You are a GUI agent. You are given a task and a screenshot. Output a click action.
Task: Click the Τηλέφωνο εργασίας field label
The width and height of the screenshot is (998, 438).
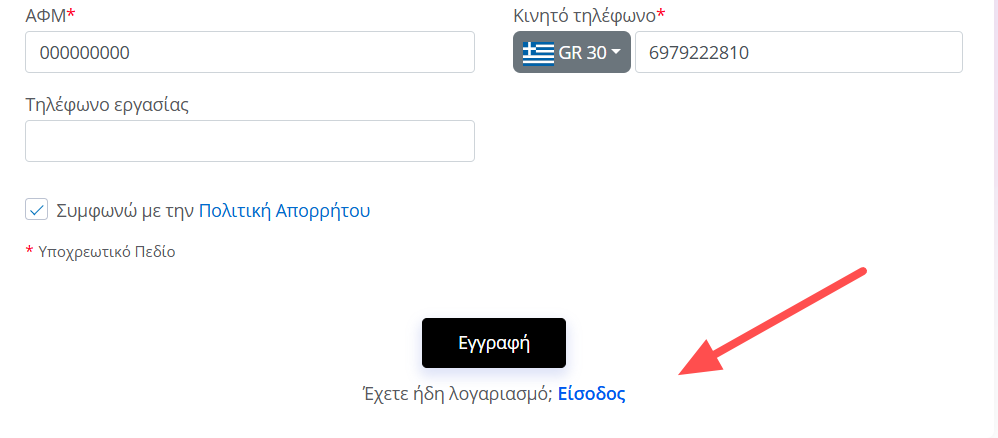[x=108, y=104]
